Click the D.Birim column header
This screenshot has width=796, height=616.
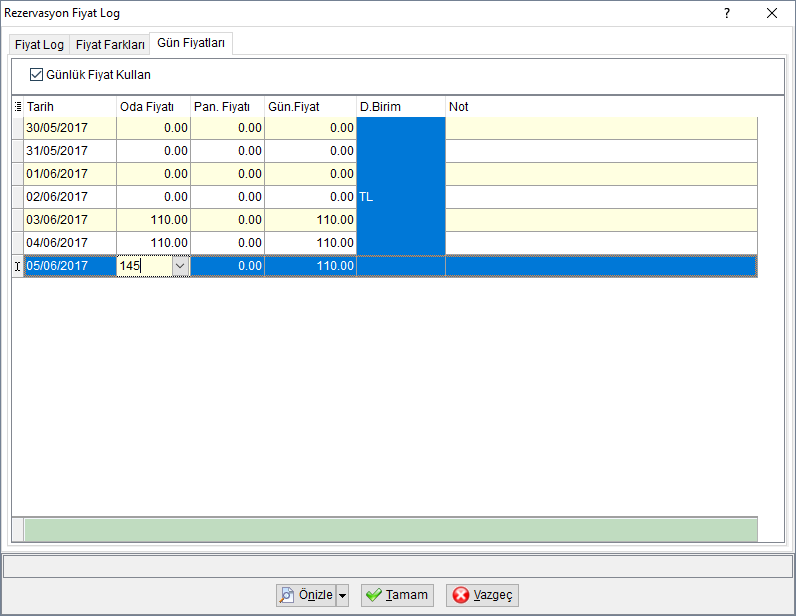pyautogui.click(x=401, y=107)
